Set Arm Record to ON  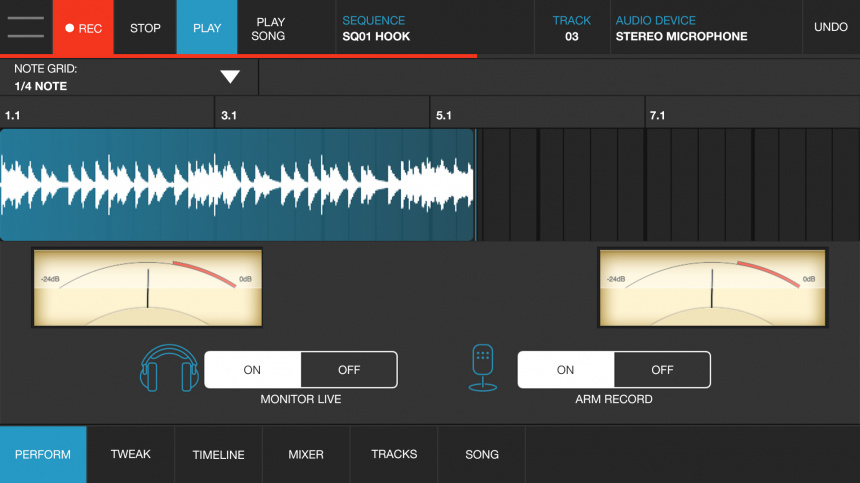click(x=566, y=370)
